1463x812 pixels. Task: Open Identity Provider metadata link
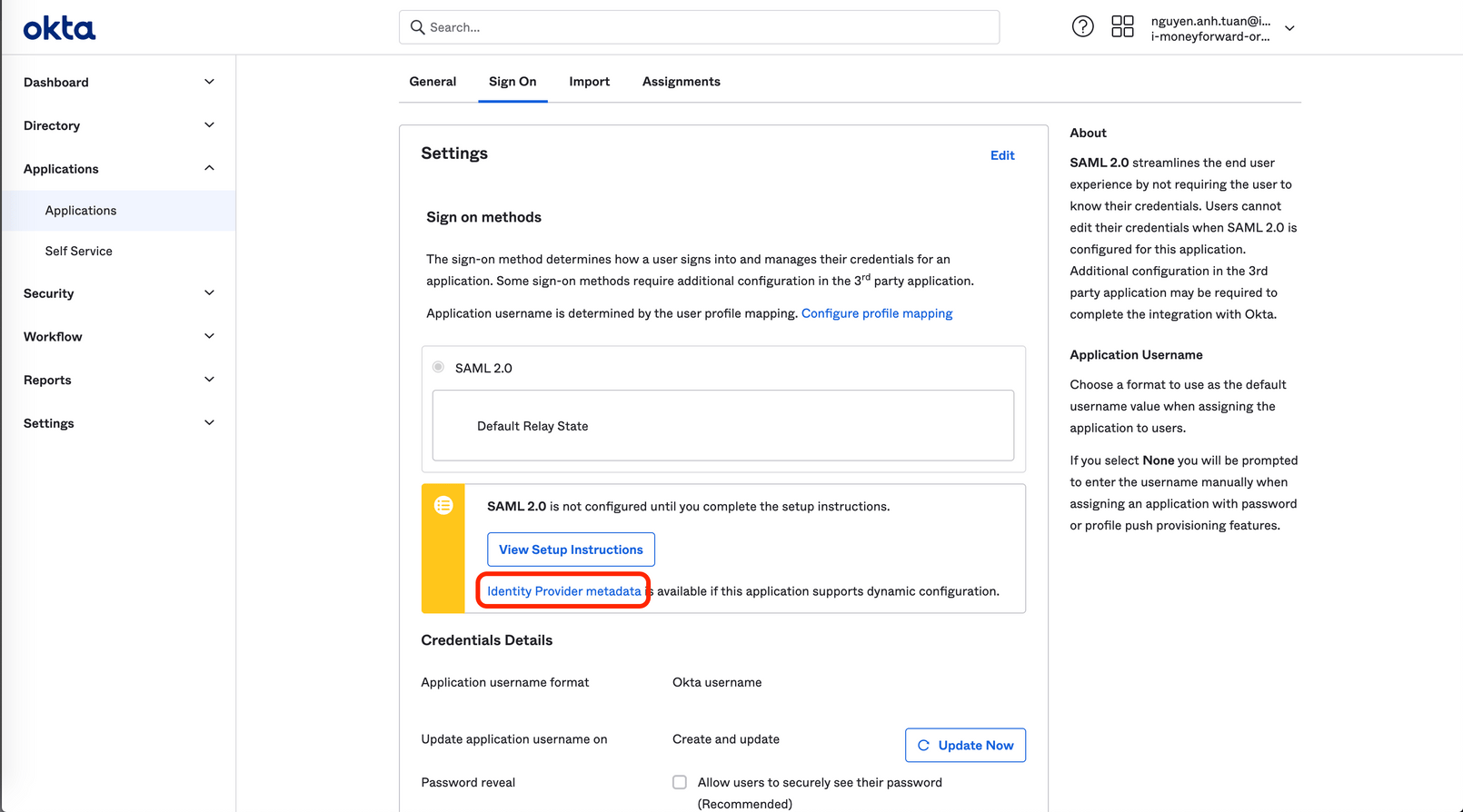point(563,591)
